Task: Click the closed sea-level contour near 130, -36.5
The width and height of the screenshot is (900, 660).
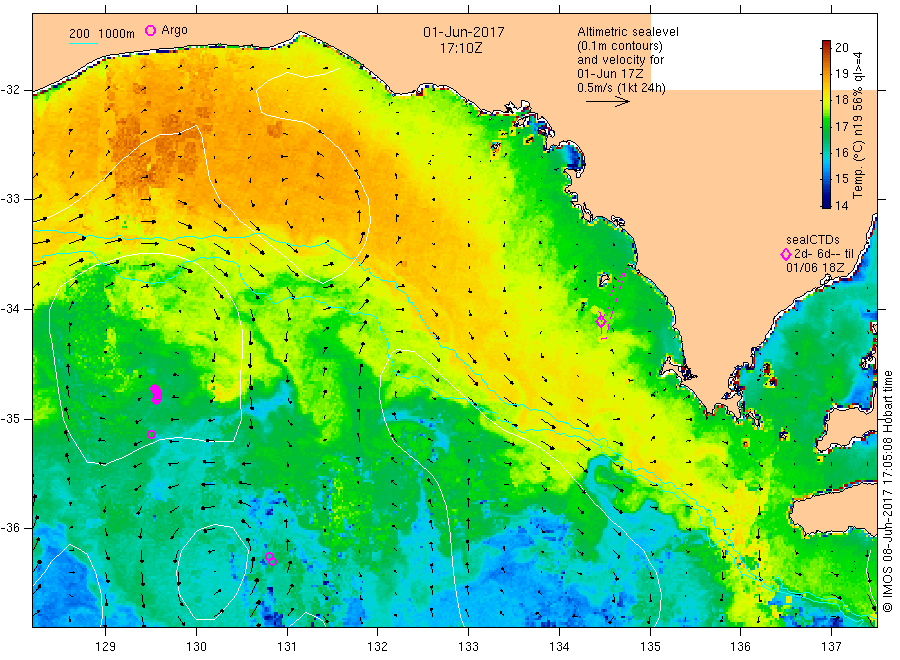Action: (x=212, y=572)
